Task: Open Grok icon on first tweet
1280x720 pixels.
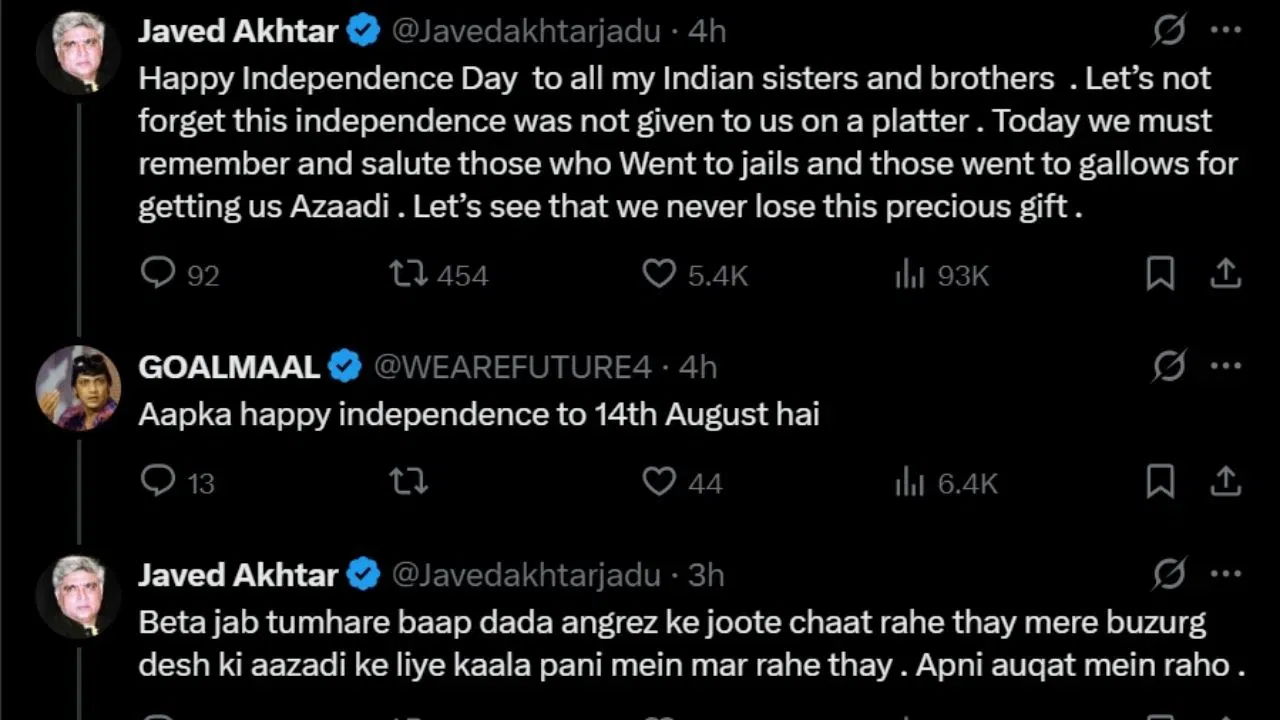Action: [1169, 31]
